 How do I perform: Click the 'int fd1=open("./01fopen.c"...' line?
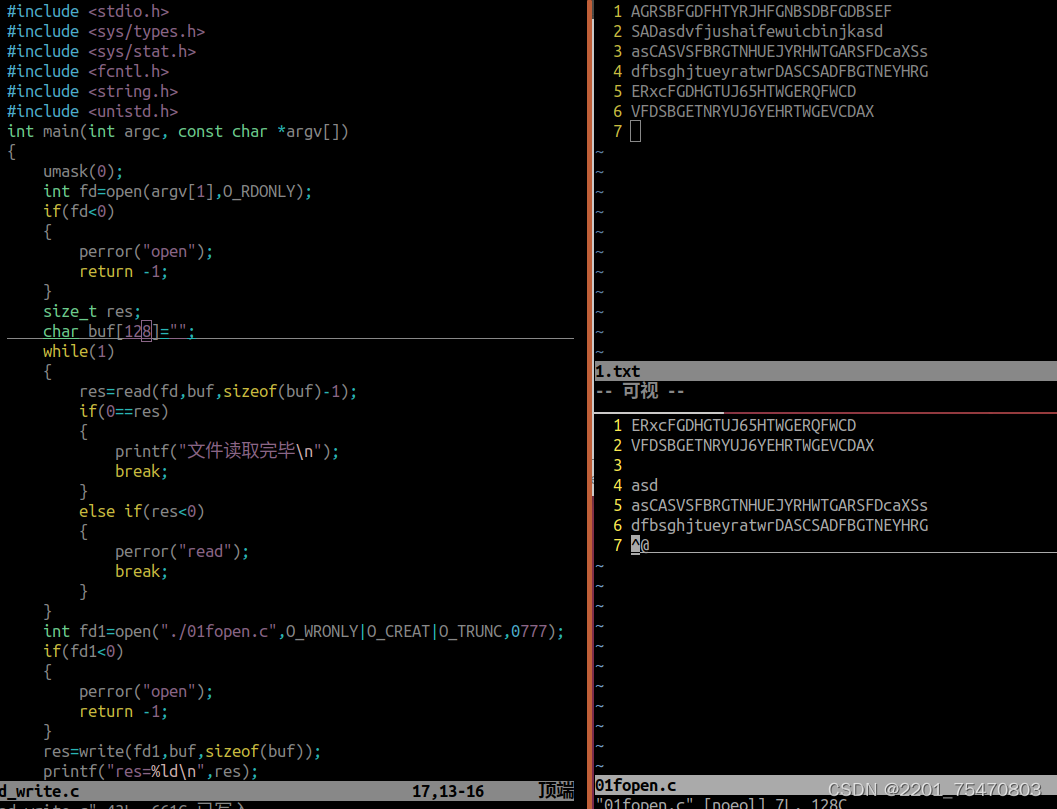point(304,631)
